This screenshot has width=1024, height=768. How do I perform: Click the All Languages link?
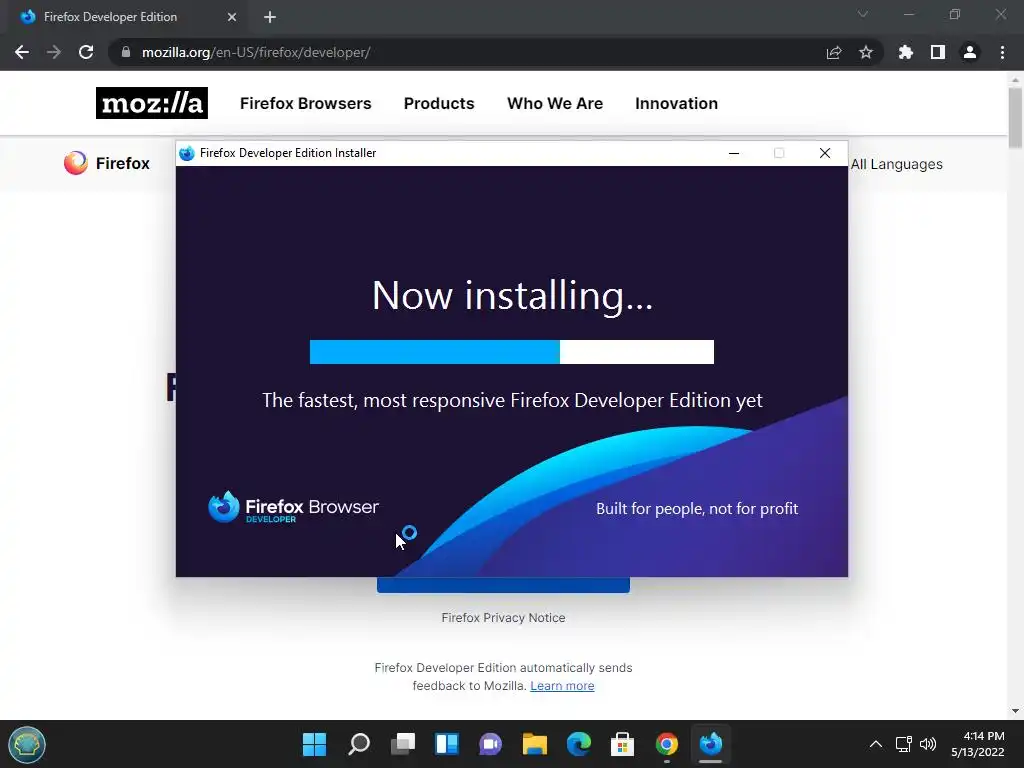click(x=897, y=164)
